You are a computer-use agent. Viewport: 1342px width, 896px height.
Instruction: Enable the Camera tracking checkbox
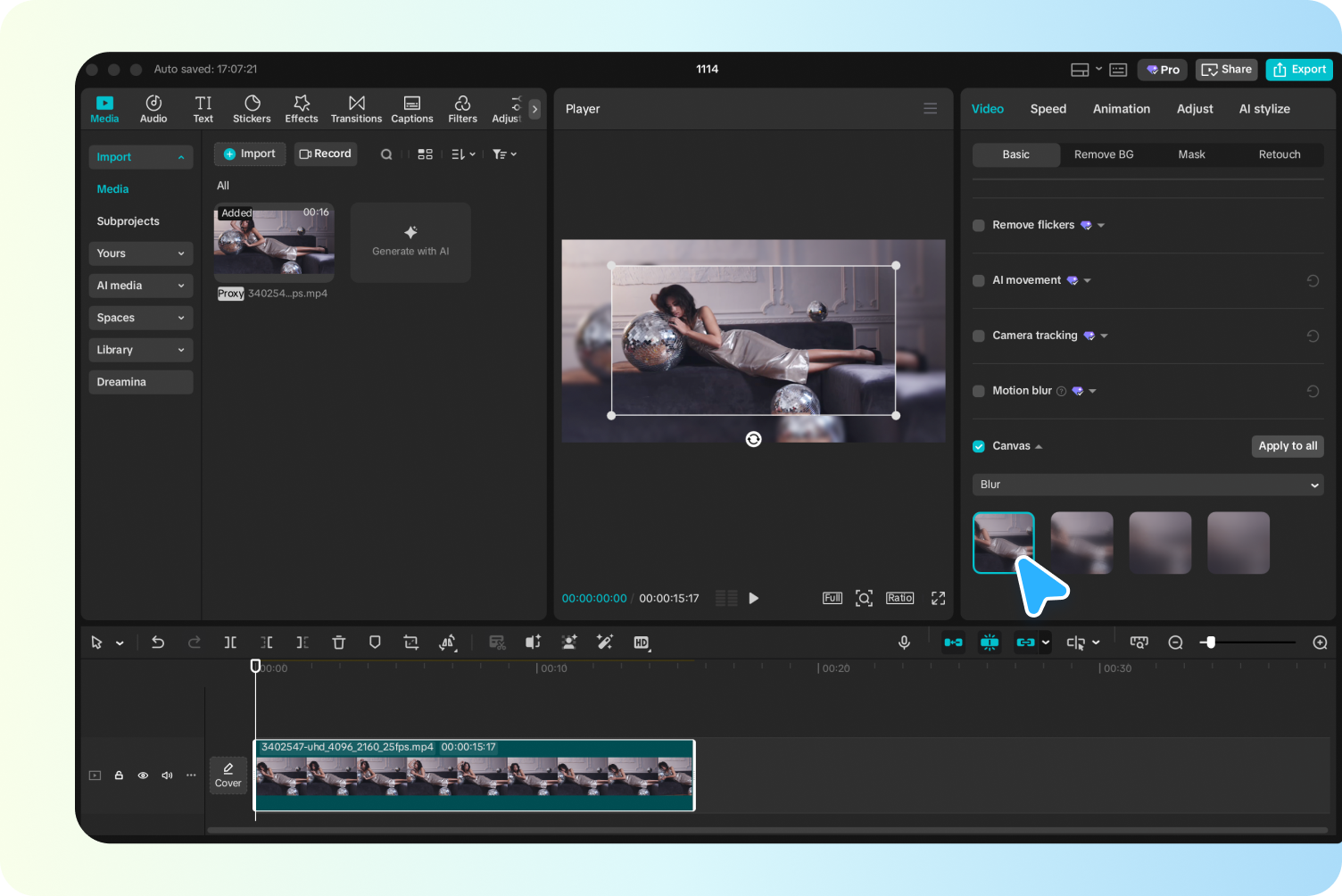click(x=978, y=336)
